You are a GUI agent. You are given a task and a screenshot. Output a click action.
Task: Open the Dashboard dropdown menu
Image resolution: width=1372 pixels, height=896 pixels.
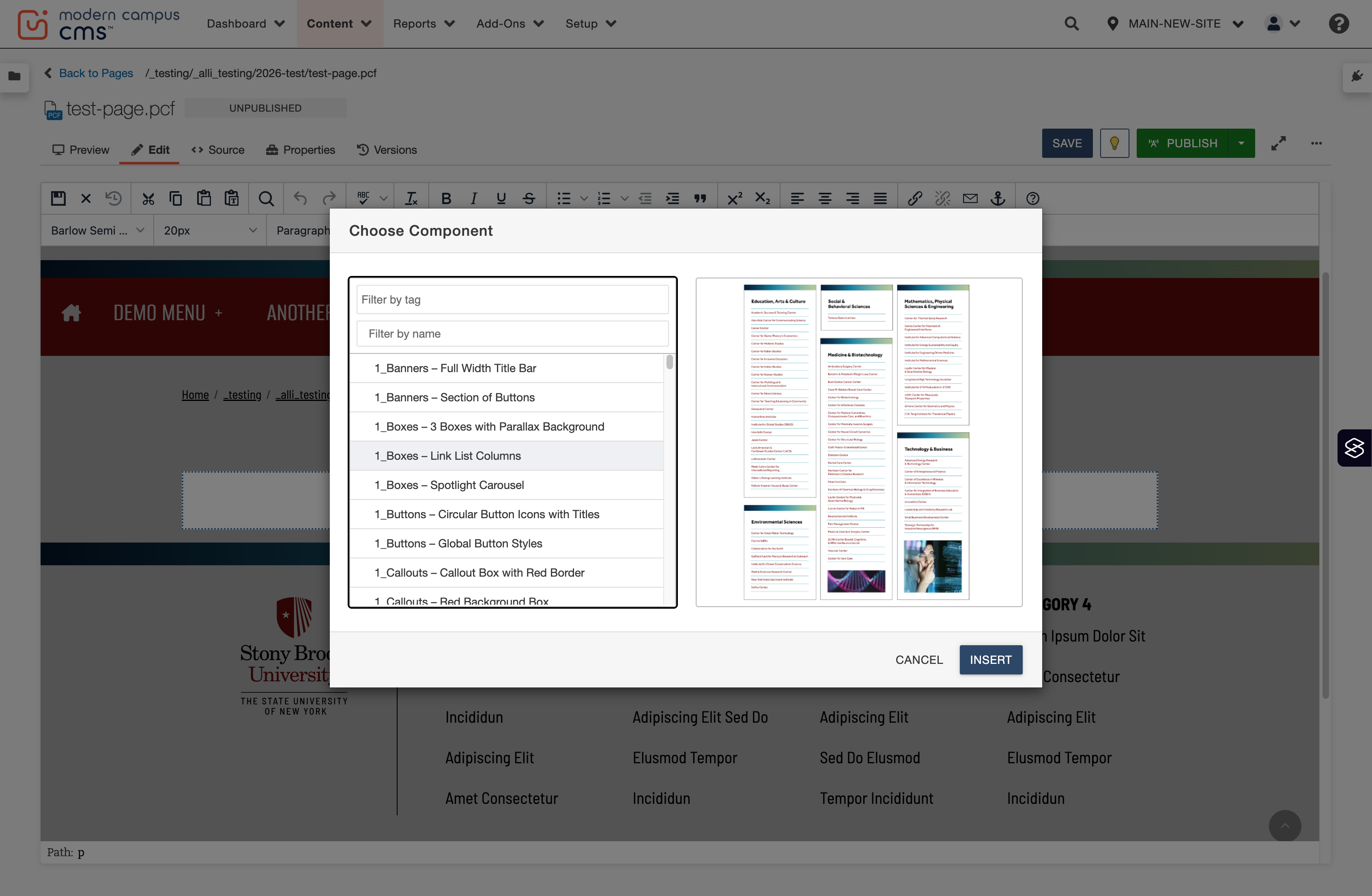pos(245,24)
